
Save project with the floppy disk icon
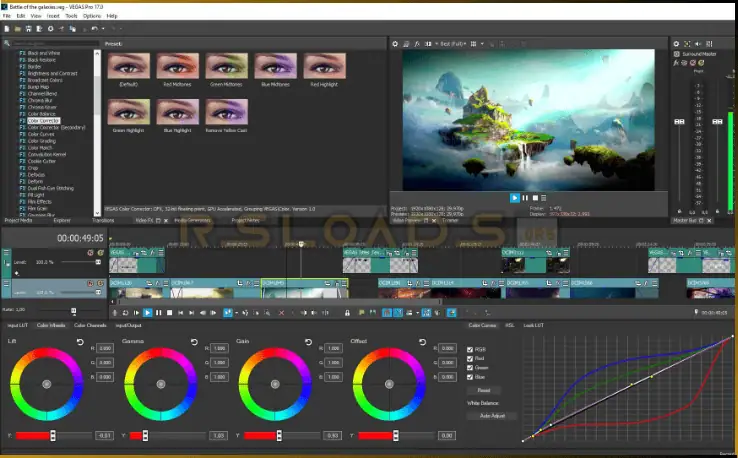[x=28, y=29]
